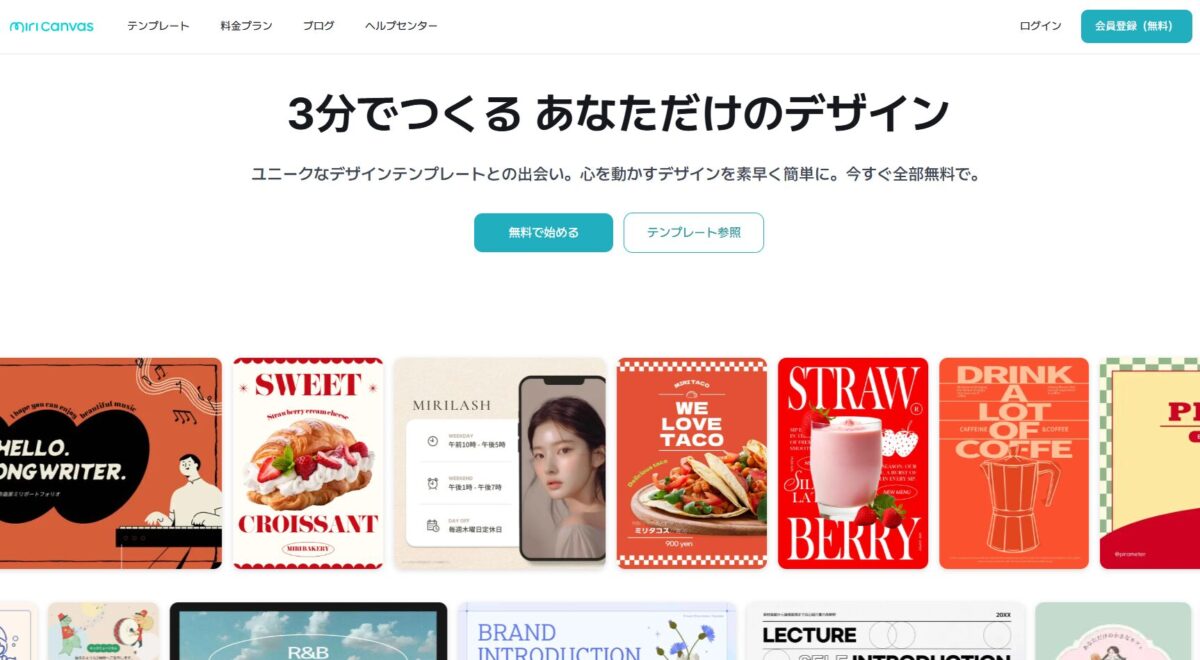1200x660 pixels.
Task: Open the Lecture Self Introduction template
Action: coord(885,631)
